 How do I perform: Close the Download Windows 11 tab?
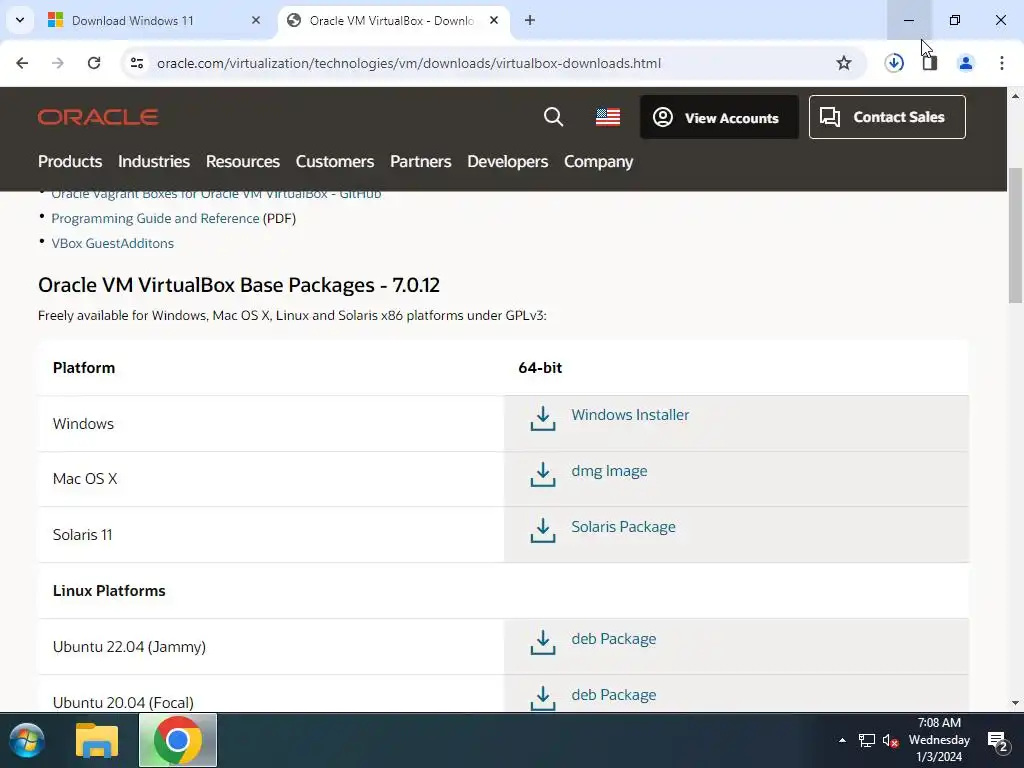255,20
